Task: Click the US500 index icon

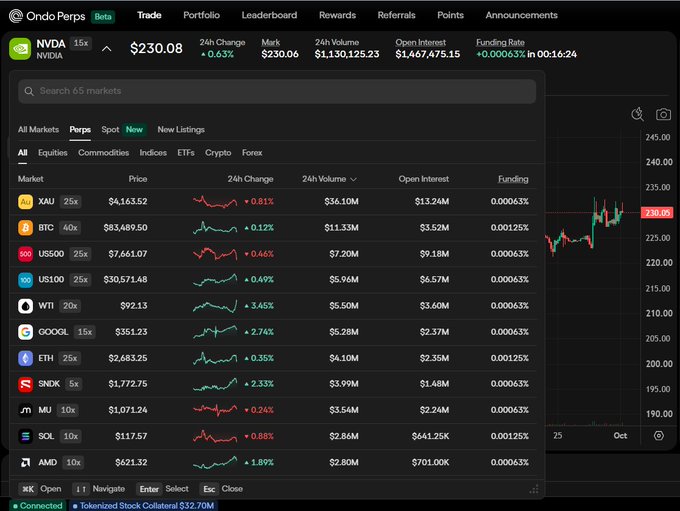Action: point(25,254)
